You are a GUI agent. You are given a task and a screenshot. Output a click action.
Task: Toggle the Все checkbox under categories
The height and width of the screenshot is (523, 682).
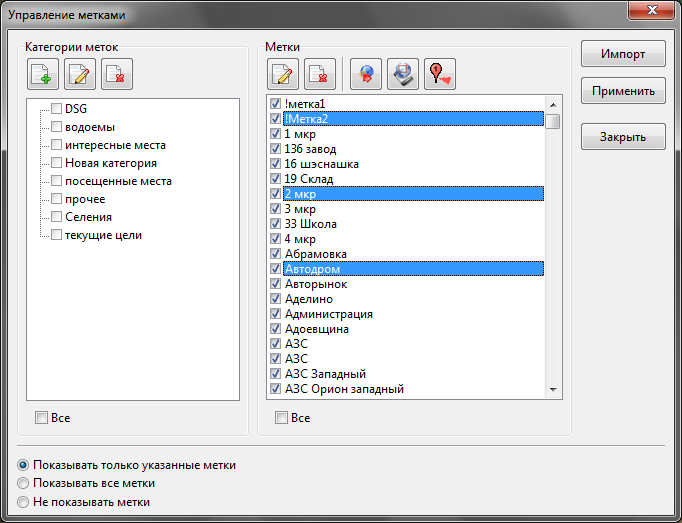[41, 418]
